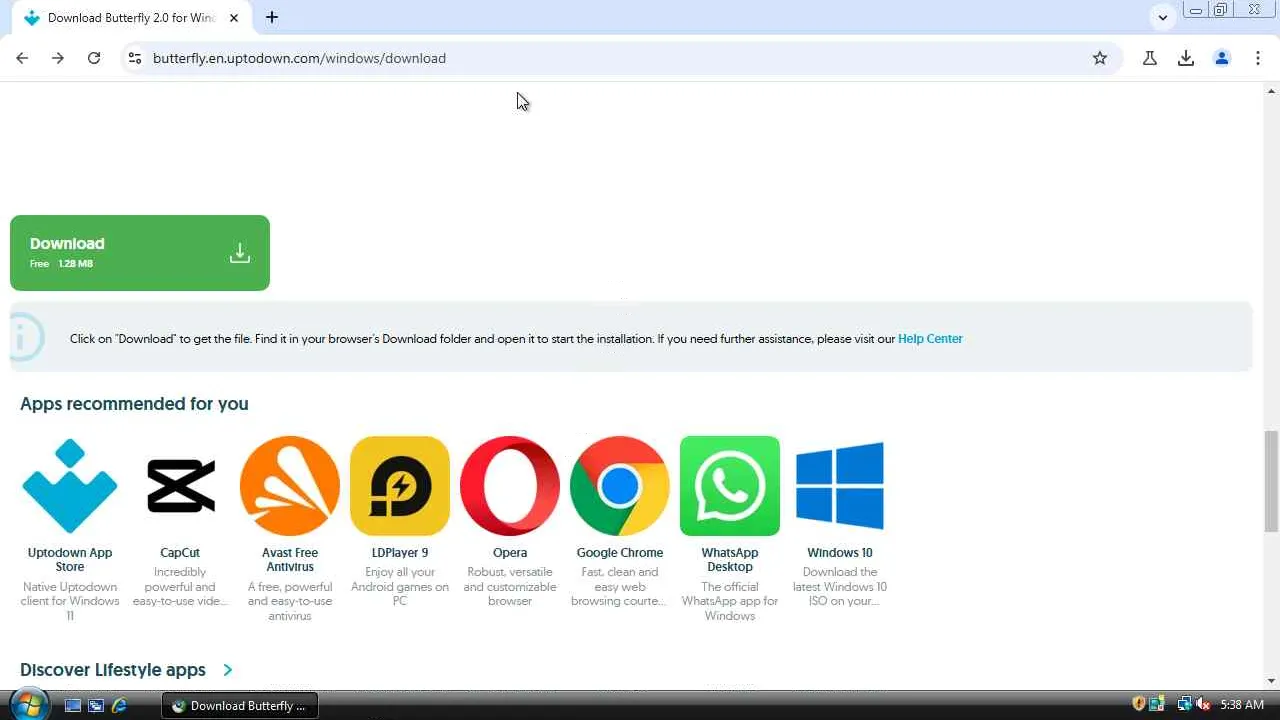Open the Chrome profile menu

coord(1222,58)
